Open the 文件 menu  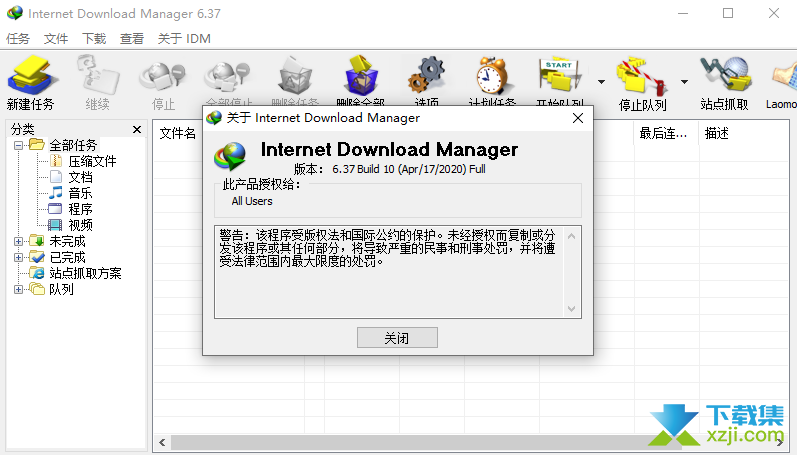(55, 39)
